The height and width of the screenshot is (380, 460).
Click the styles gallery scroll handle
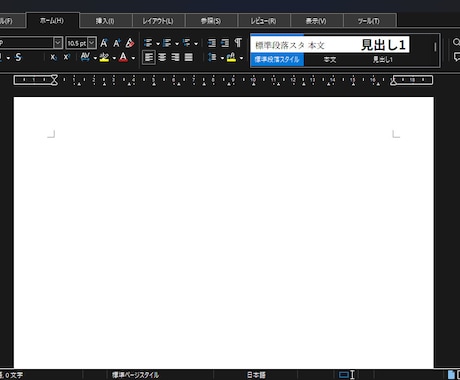tap(435, 47)
